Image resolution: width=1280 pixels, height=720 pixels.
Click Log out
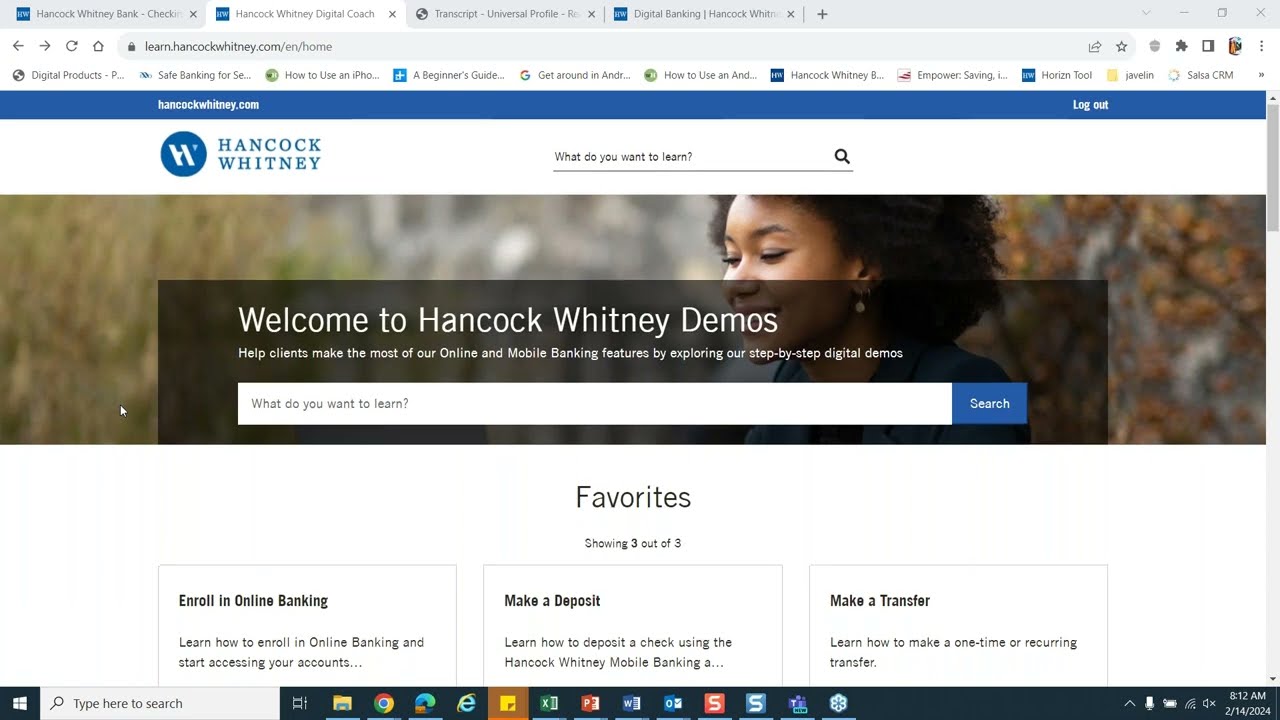pyautogui.click(x=1090, y=105)
